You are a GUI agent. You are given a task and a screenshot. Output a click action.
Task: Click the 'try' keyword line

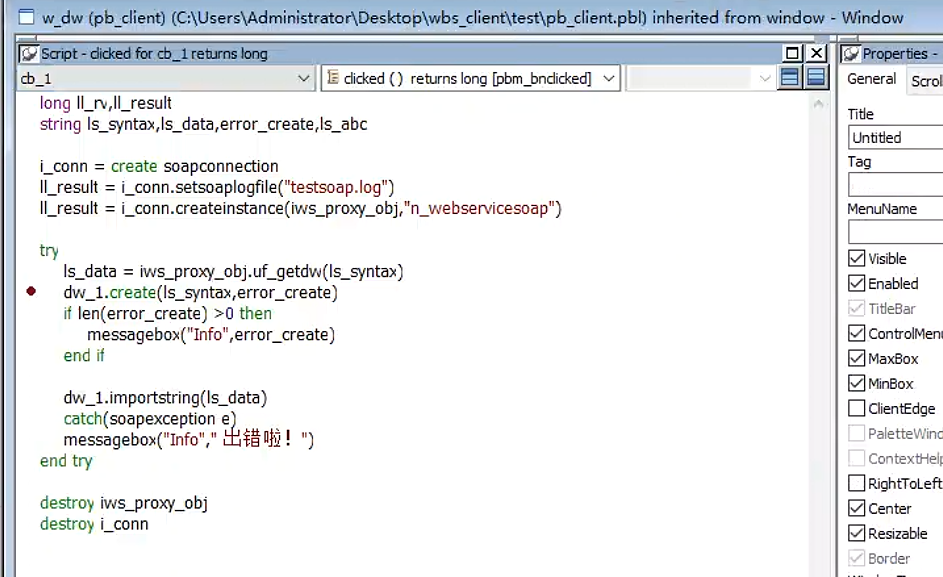(49, 251)
